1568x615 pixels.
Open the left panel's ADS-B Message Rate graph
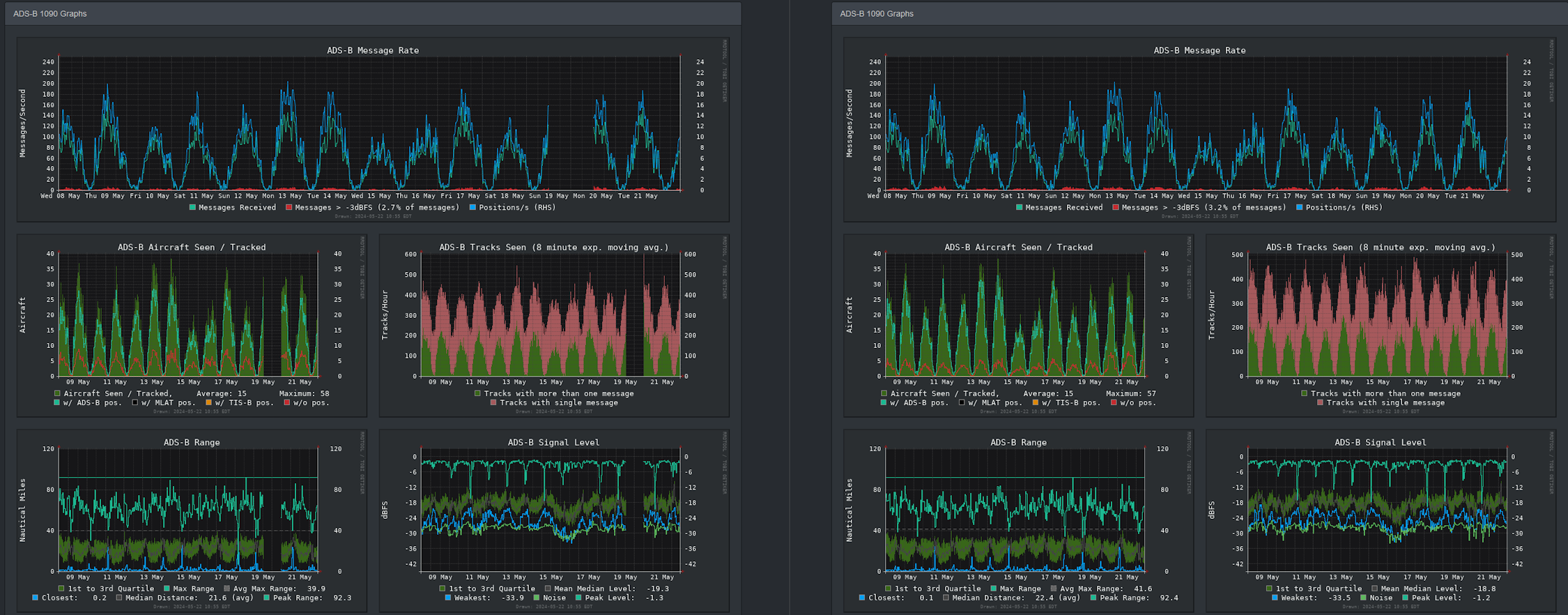pos(373,130)
